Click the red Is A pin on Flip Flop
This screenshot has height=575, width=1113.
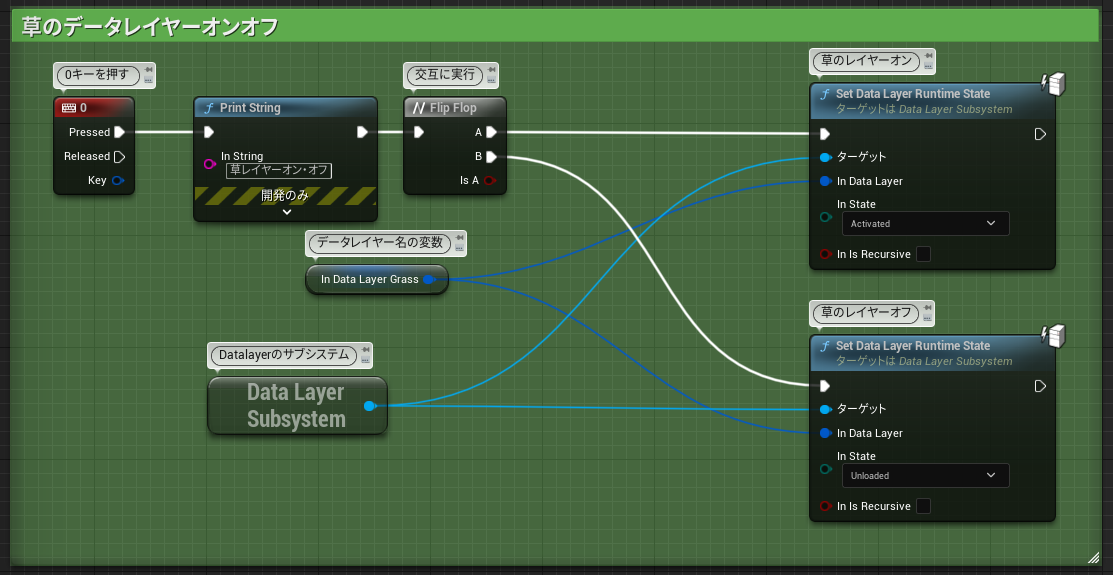489,180
